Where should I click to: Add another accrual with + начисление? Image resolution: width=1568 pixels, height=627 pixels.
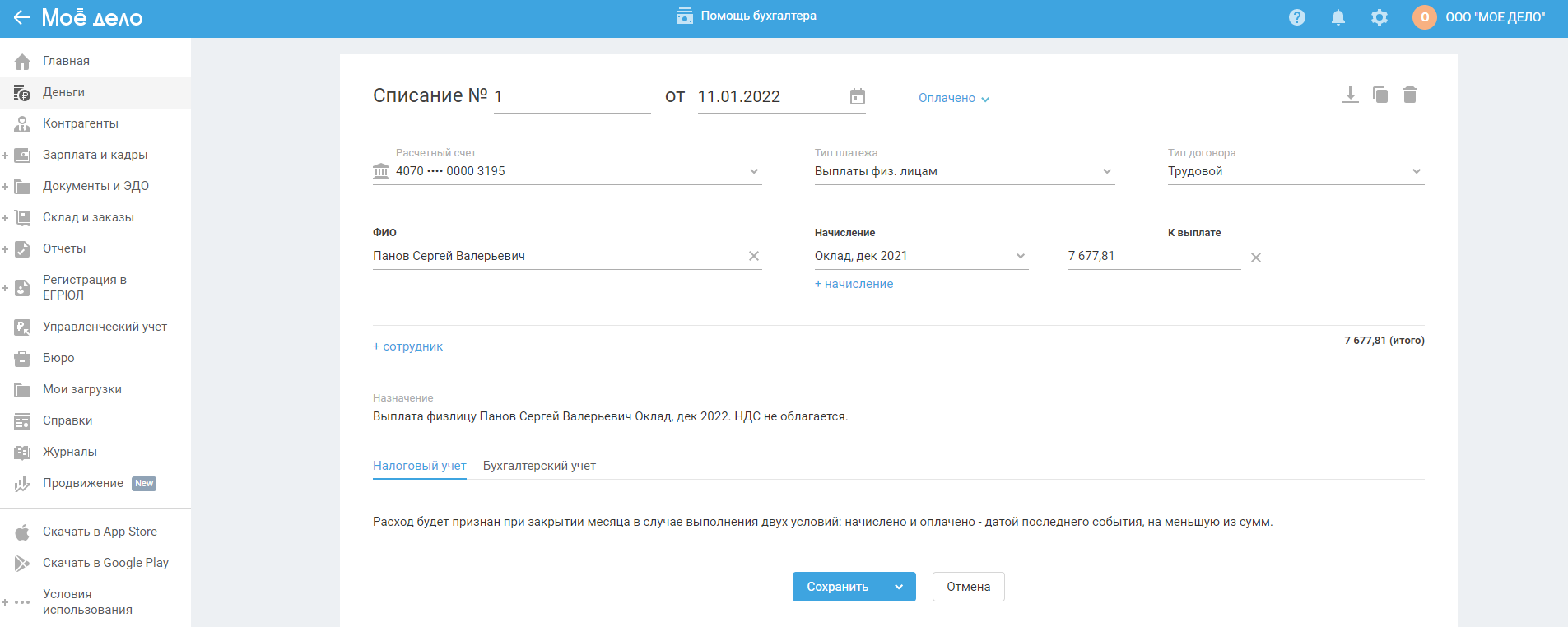(854, 284)
